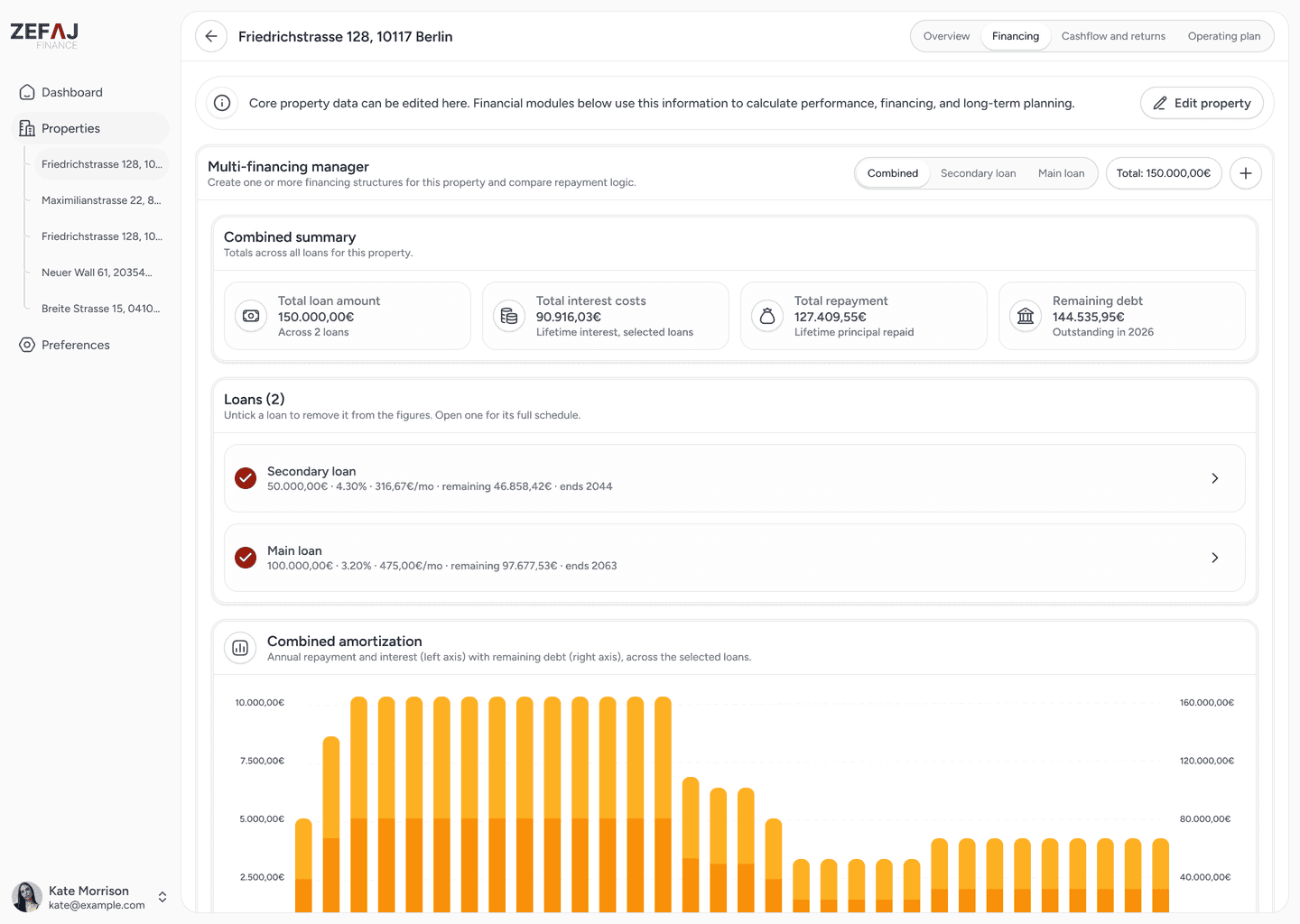Select second Friedrichstrasse 128 property in sidebar

(101, 236)
